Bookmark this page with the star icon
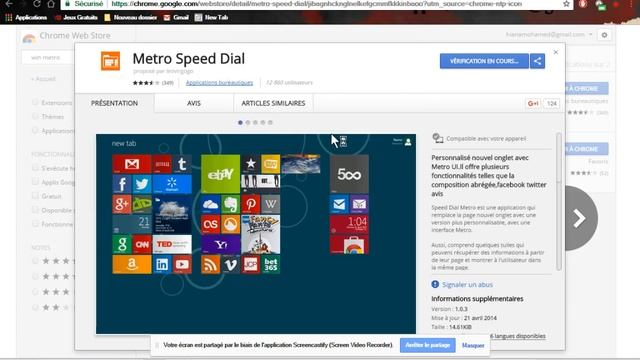The width and height of the screenshot is (640, 360). click(x=566, y=4)
